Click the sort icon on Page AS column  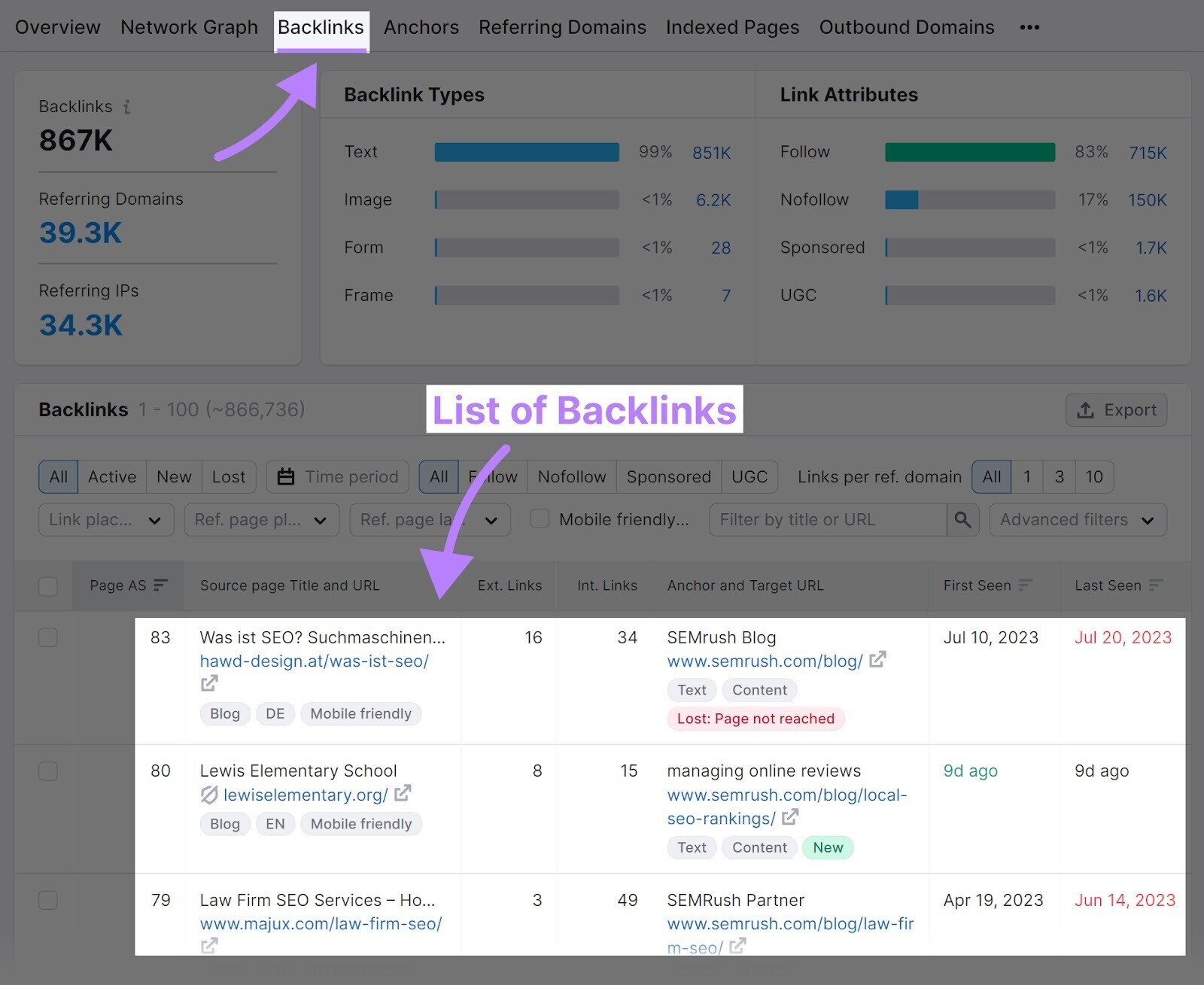(160, 584)
